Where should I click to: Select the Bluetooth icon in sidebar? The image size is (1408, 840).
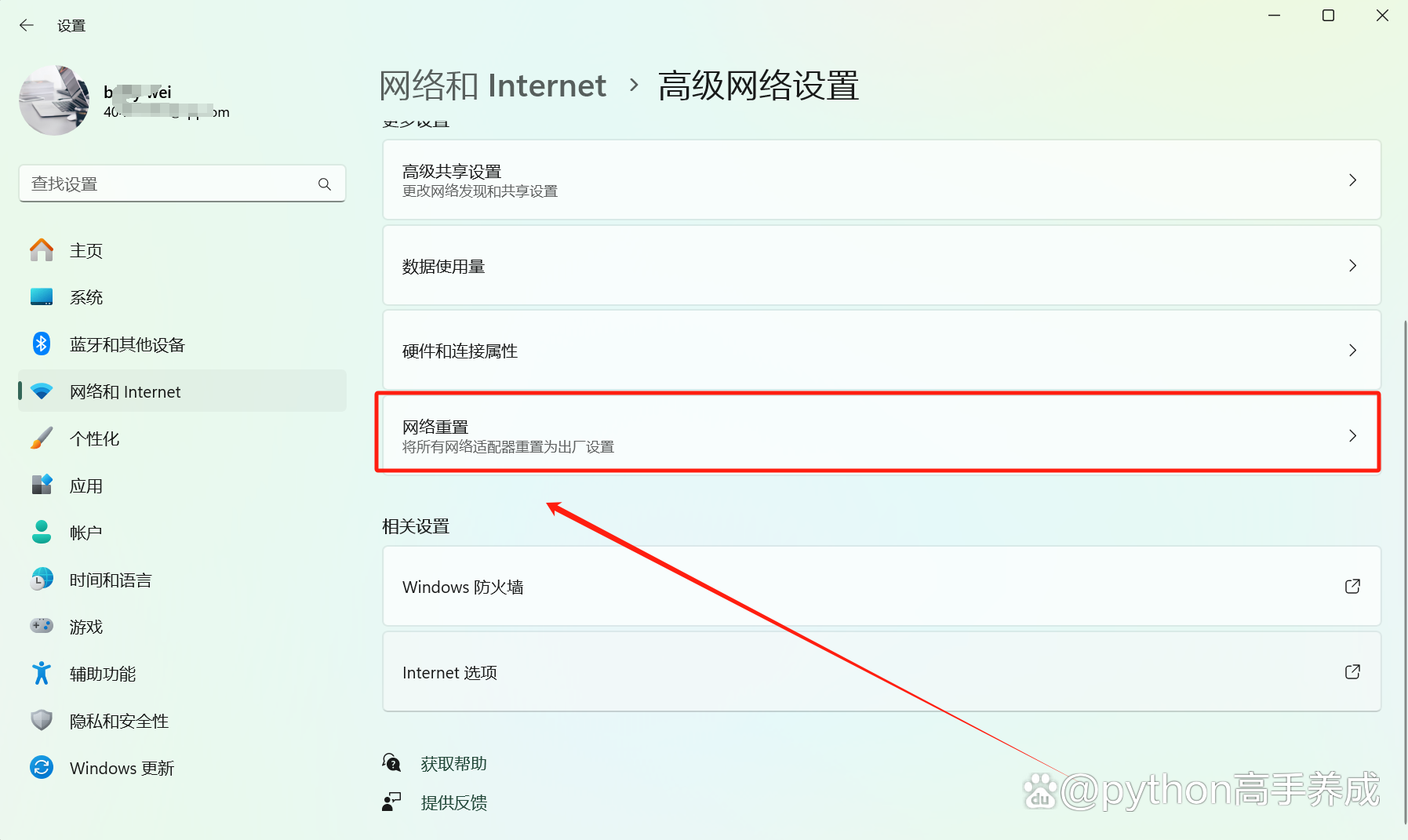tap(42, 344)
